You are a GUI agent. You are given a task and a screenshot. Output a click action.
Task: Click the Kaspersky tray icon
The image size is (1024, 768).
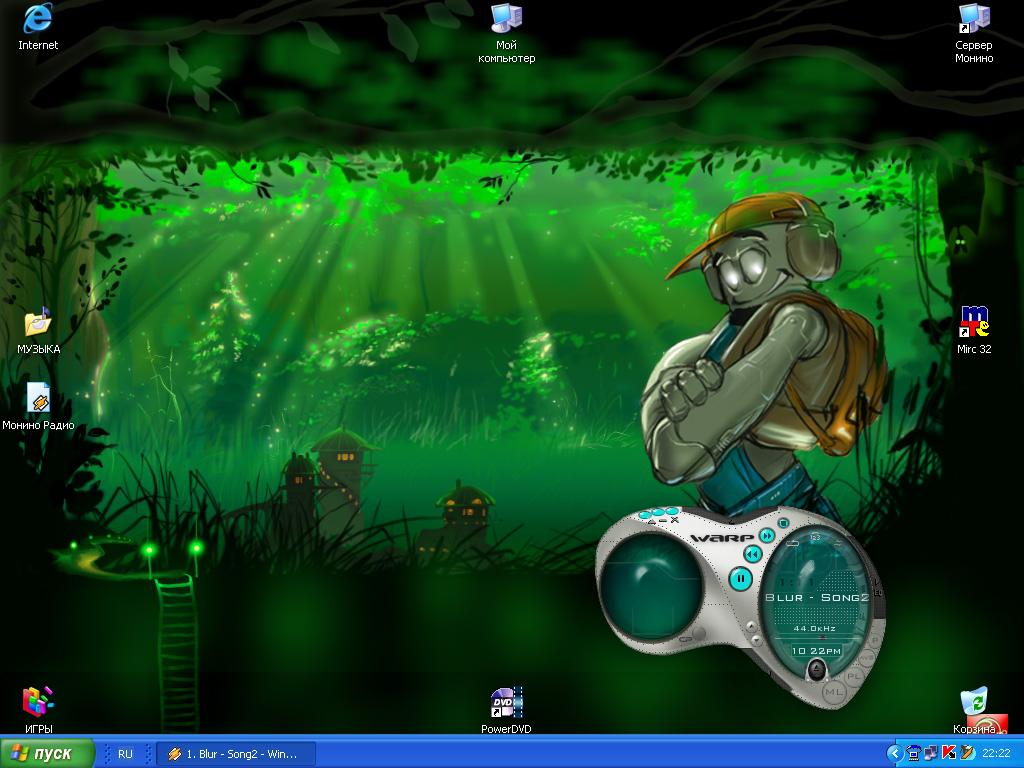click(949, 754)
